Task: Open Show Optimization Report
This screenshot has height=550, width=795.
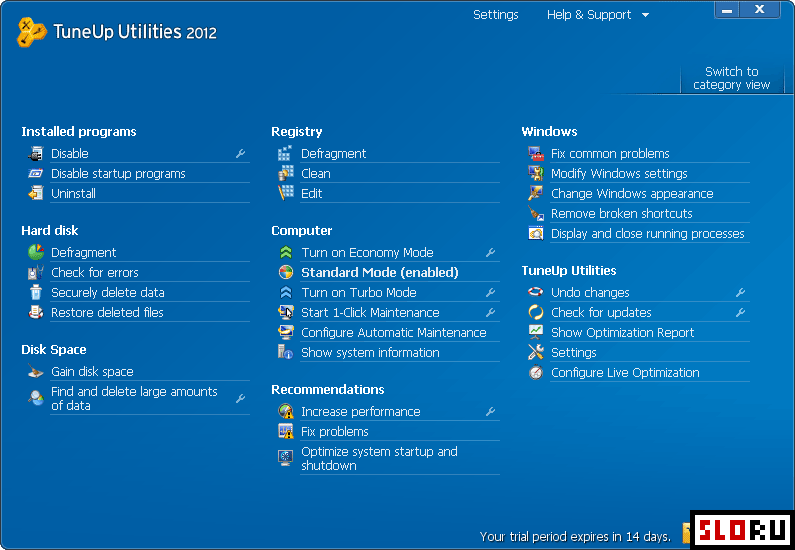Action: click(x=622, y=333)
